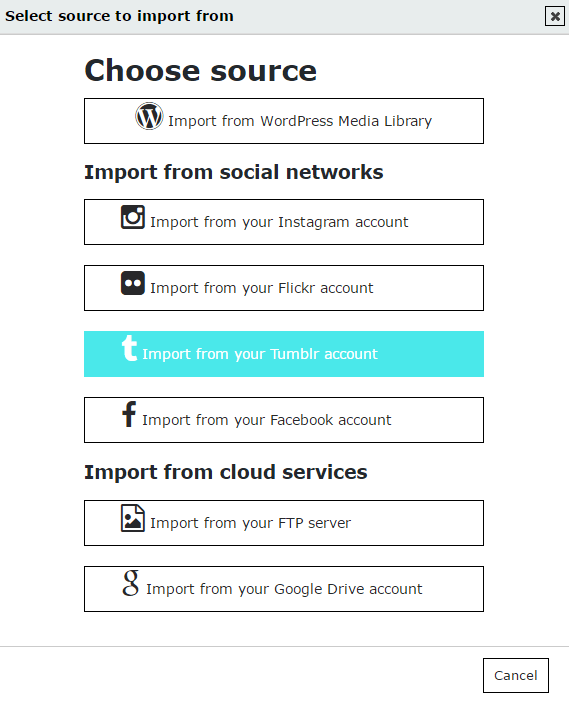The height and width of the screenshot is (704, 570).
Task: Select Import from your Instagram account
Action: point(284,222)
